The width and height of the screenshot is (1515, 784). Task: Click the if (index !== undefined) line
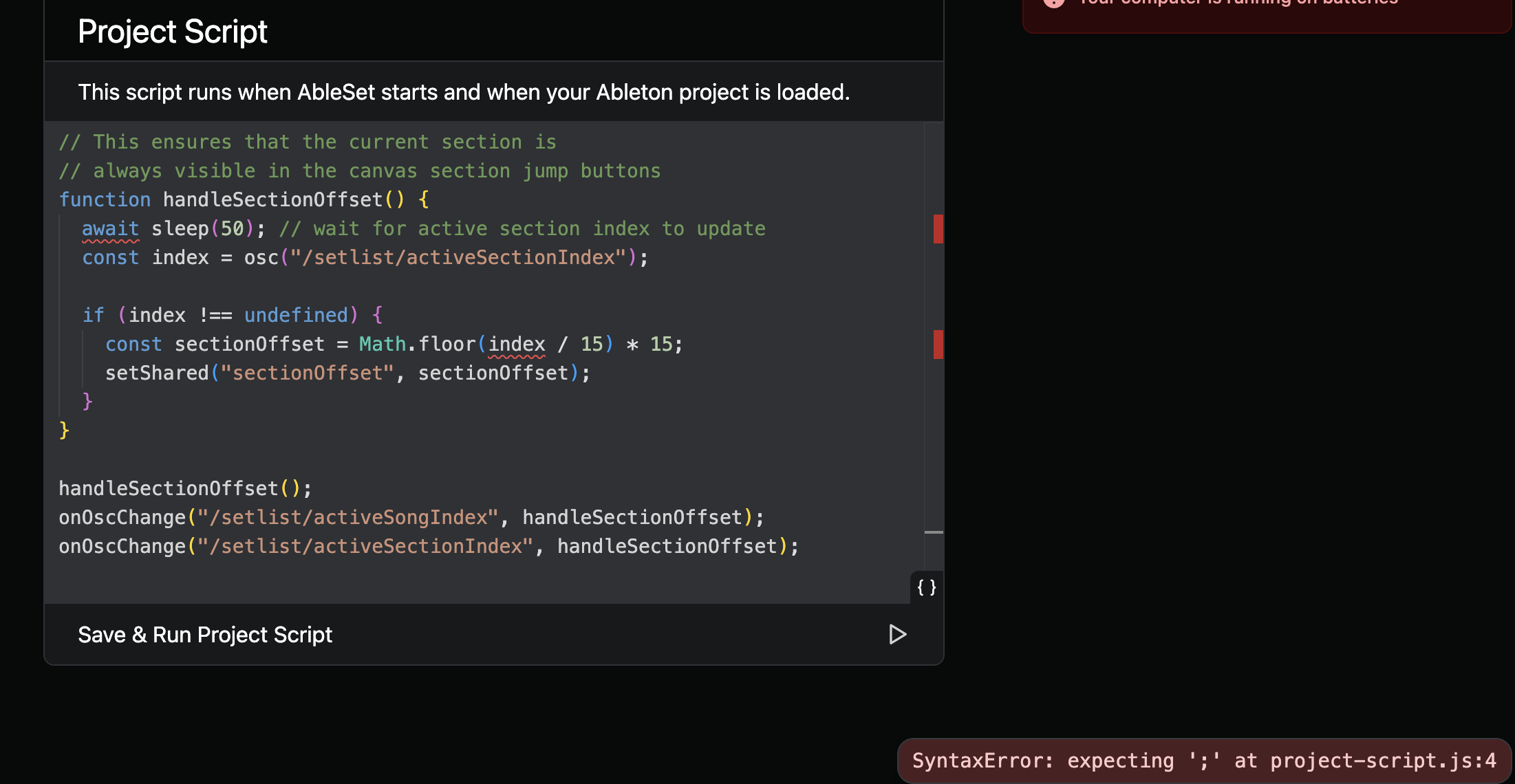pos(232,316)
